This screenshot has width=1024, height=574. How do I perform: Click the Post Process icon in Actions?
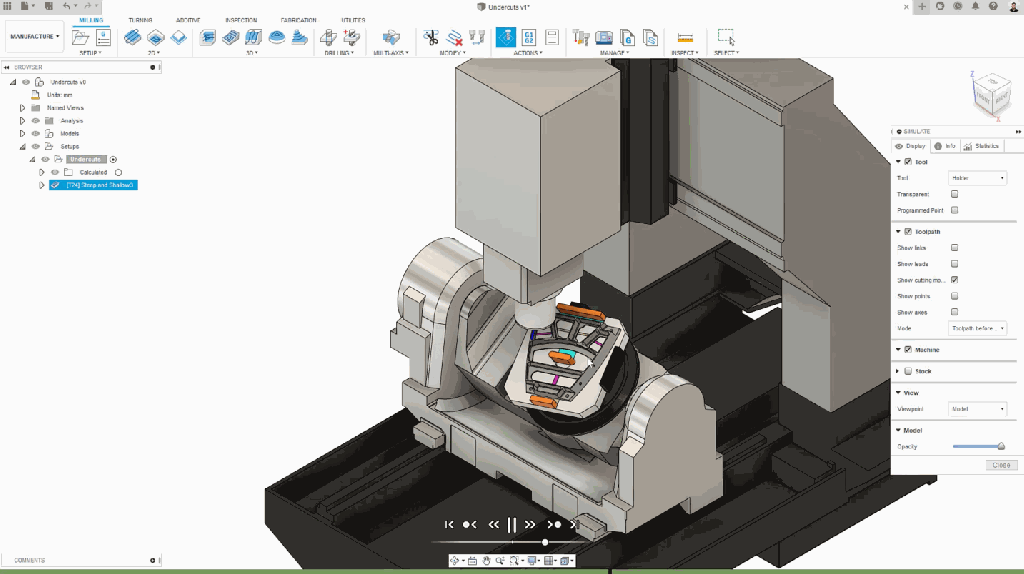coord(528,38)
